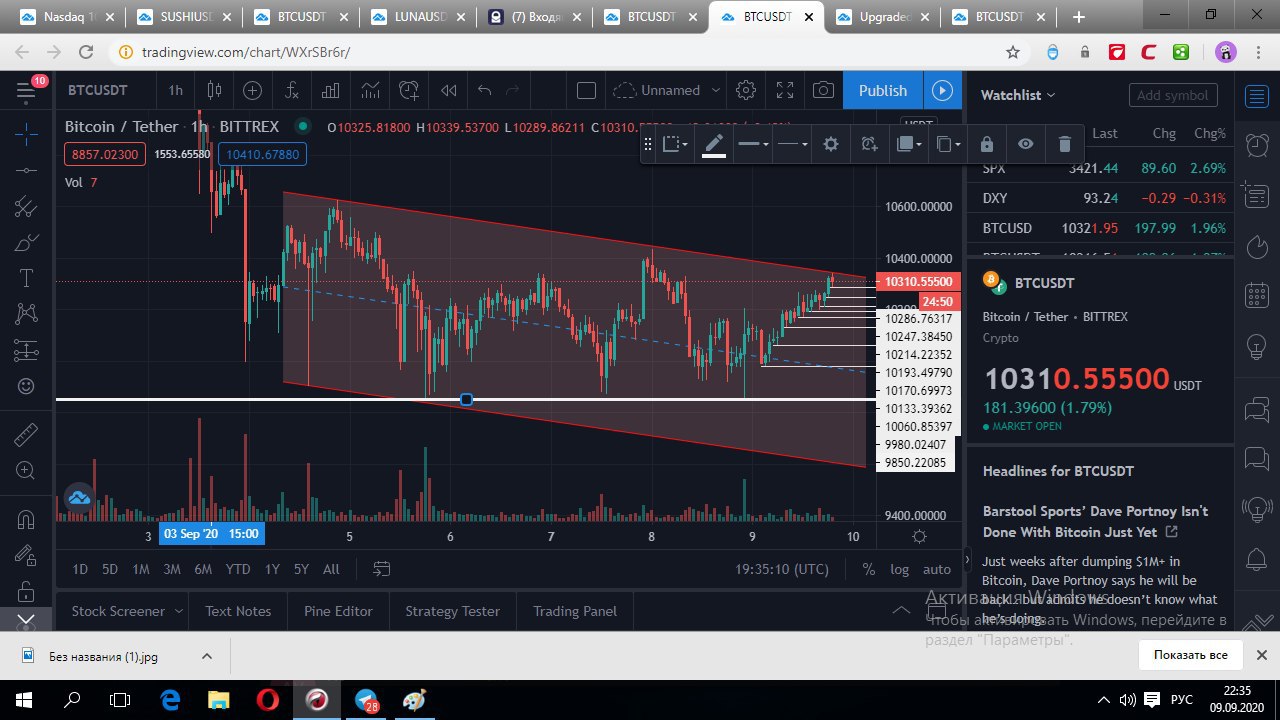Select the 1D date range
The height and width of the screenshot is (720, 1280).
[x=79, y=569]
